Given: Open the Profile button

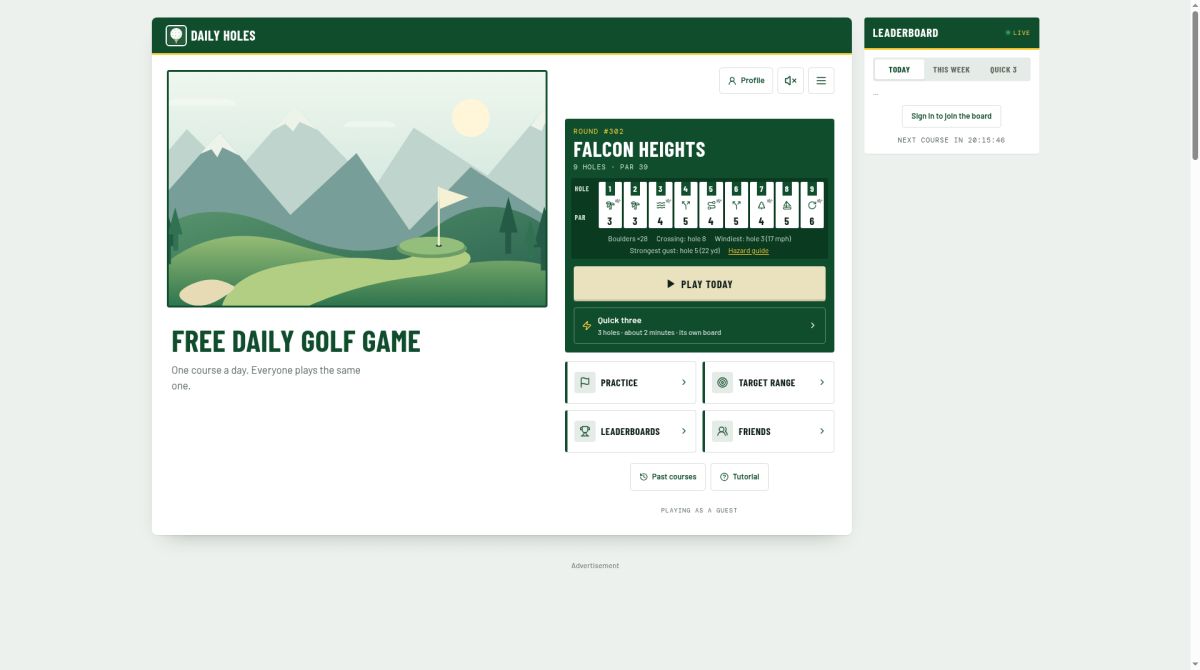Looking at the screenshot, I should point(746,81).
